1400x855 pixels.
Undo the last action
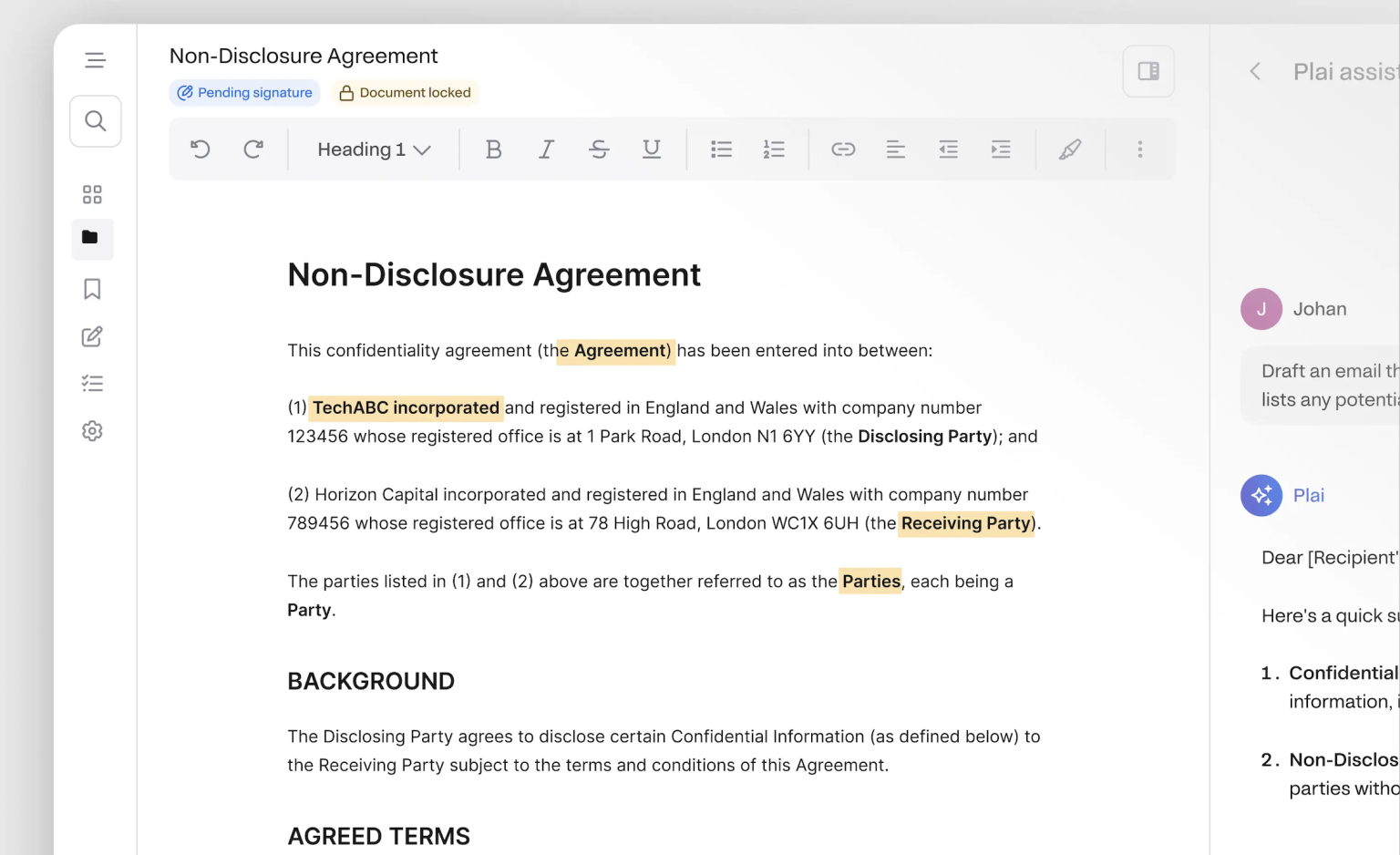coord(201,149)
